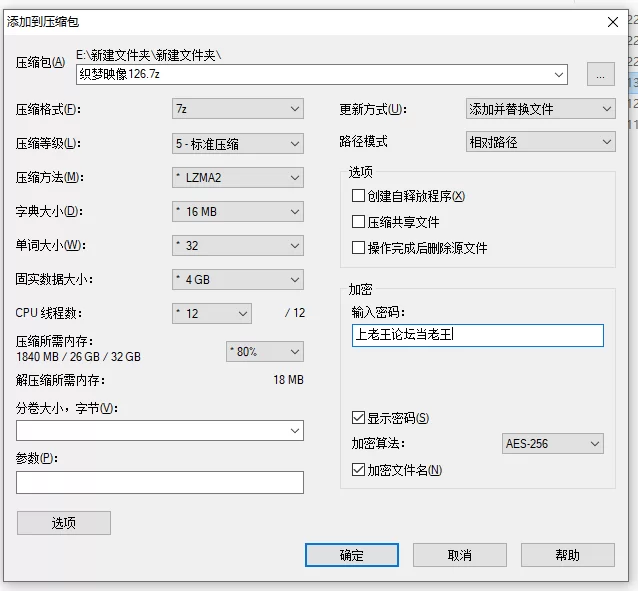This screenshot has height=591, width=638.
Task: Click into the password input field
Action: 478,335
